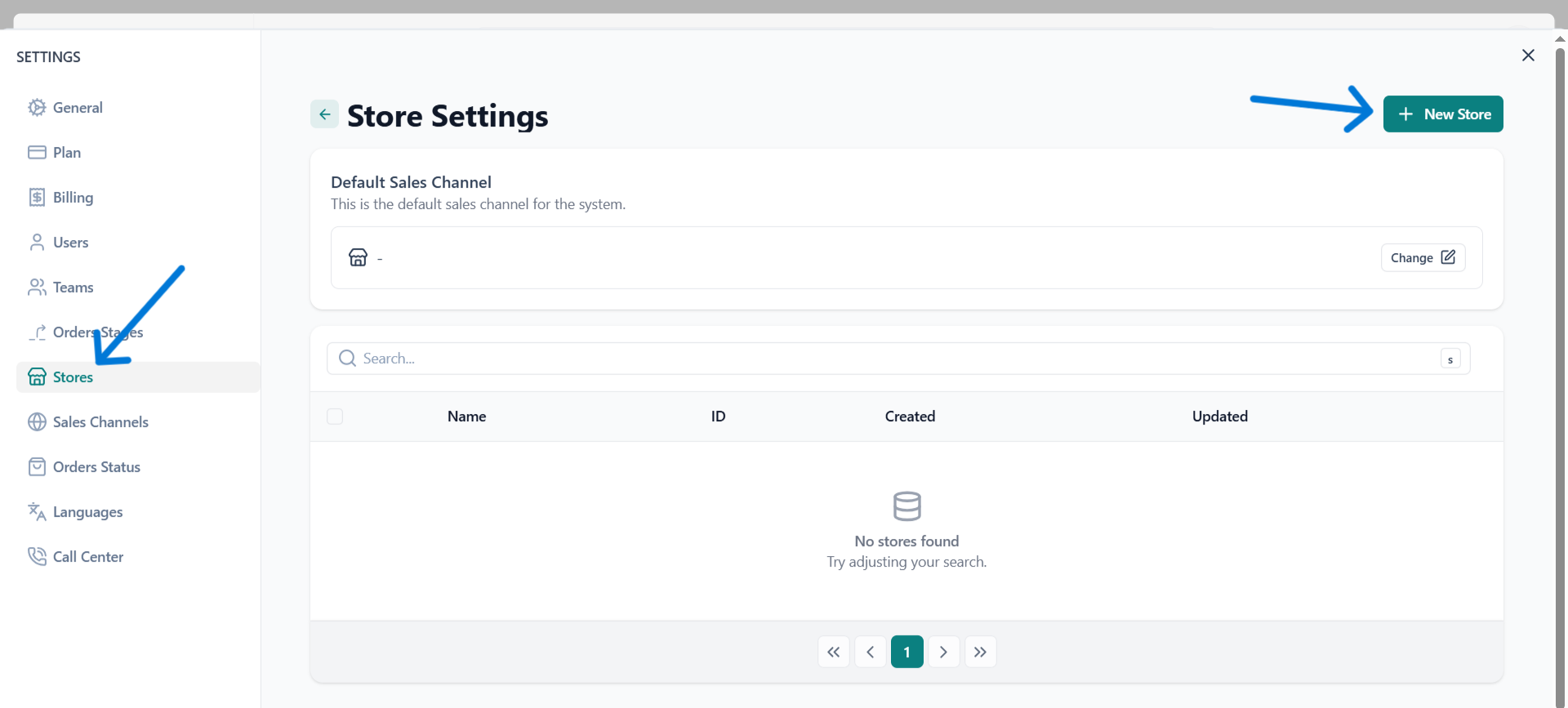Click the General gear icon
Screen dimensions: 1568x708
(x=37, y=108)
